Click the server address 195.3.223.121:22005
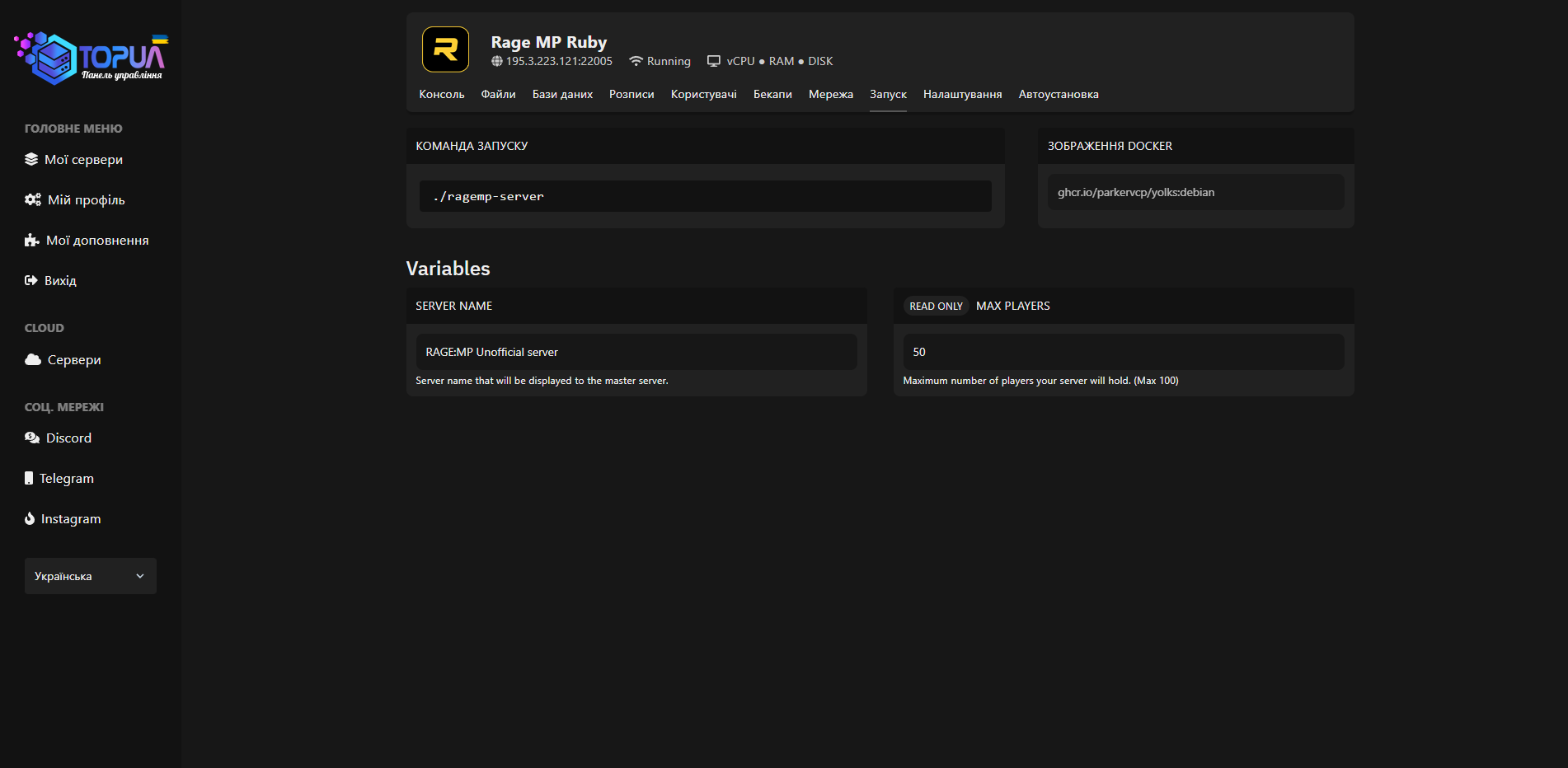This screenshot has height=768, width=1568. pyautogui.click(x=559, y=61)
